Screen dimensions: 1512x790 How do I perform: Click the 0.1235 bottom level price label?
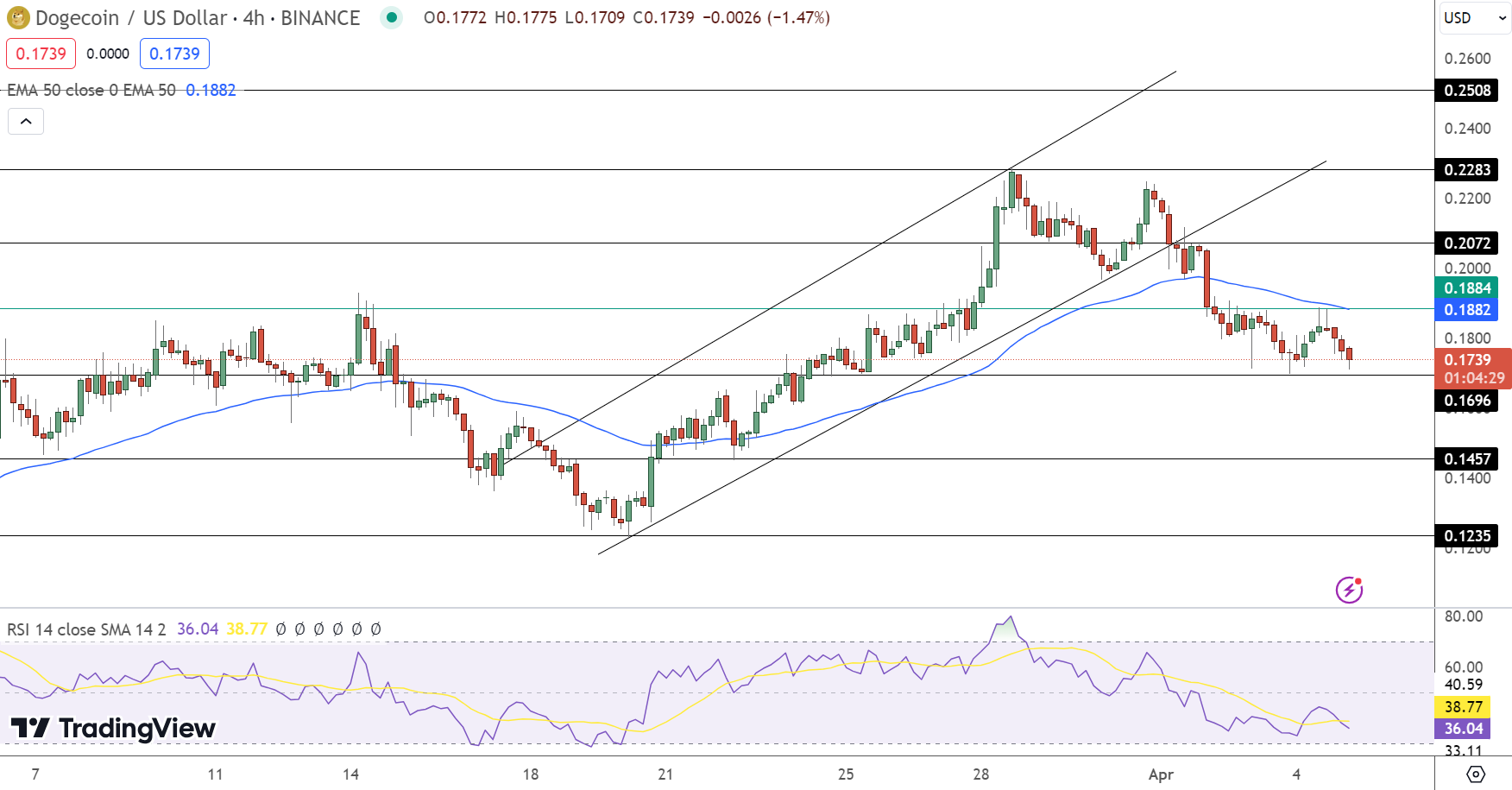[1466, 536]
